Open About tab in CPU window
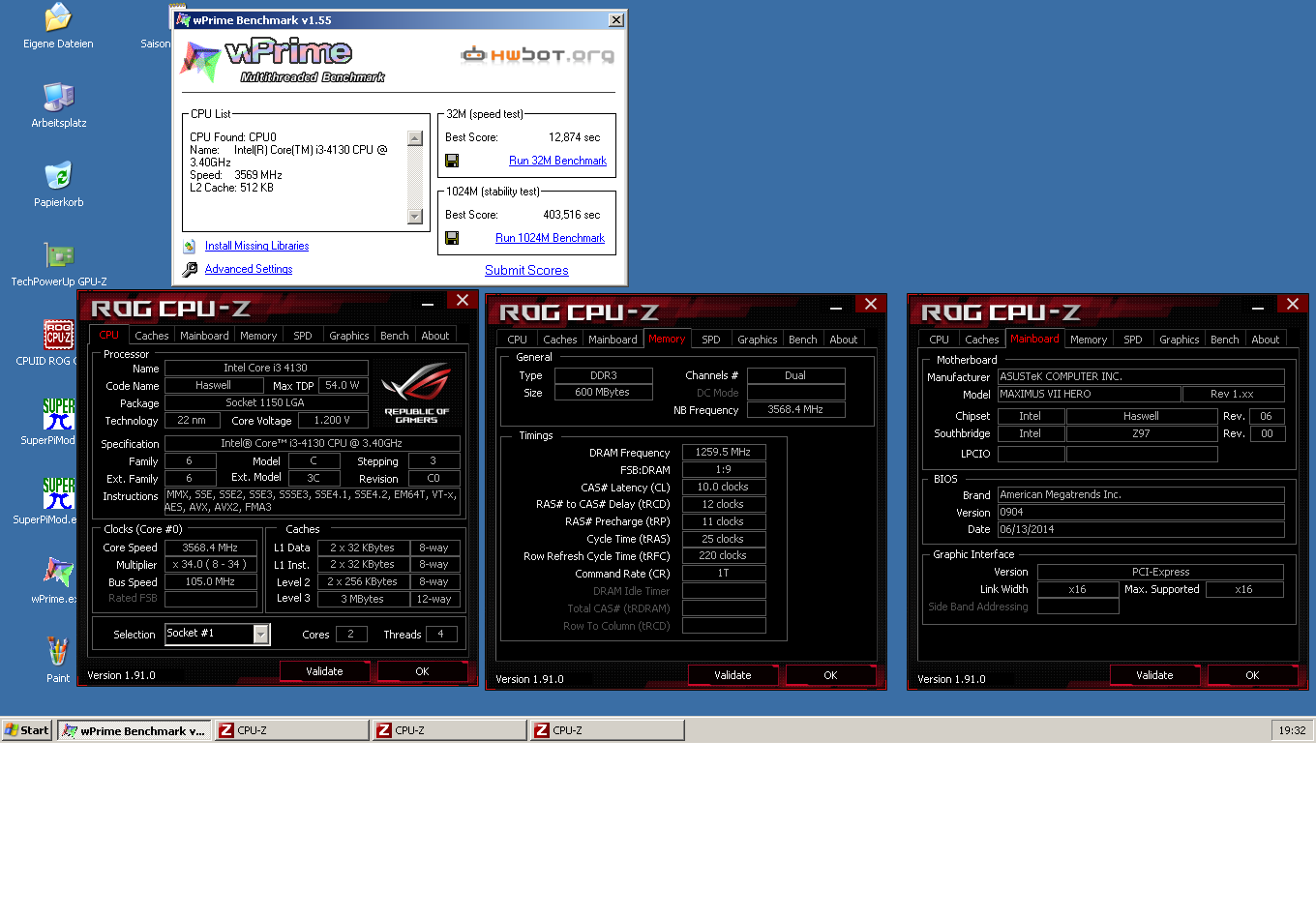 coord(435,336)
